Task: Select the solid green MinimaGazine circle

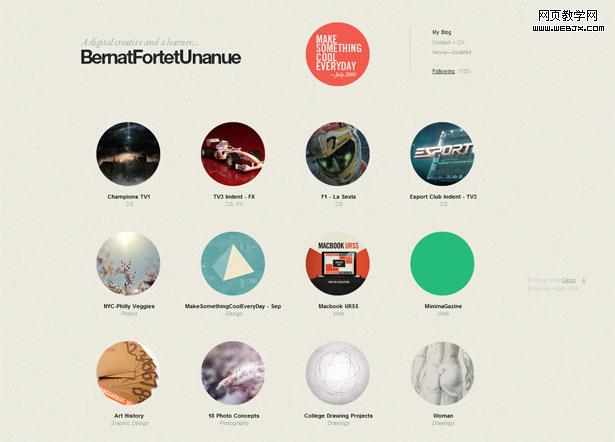Action: coord(442,264)
